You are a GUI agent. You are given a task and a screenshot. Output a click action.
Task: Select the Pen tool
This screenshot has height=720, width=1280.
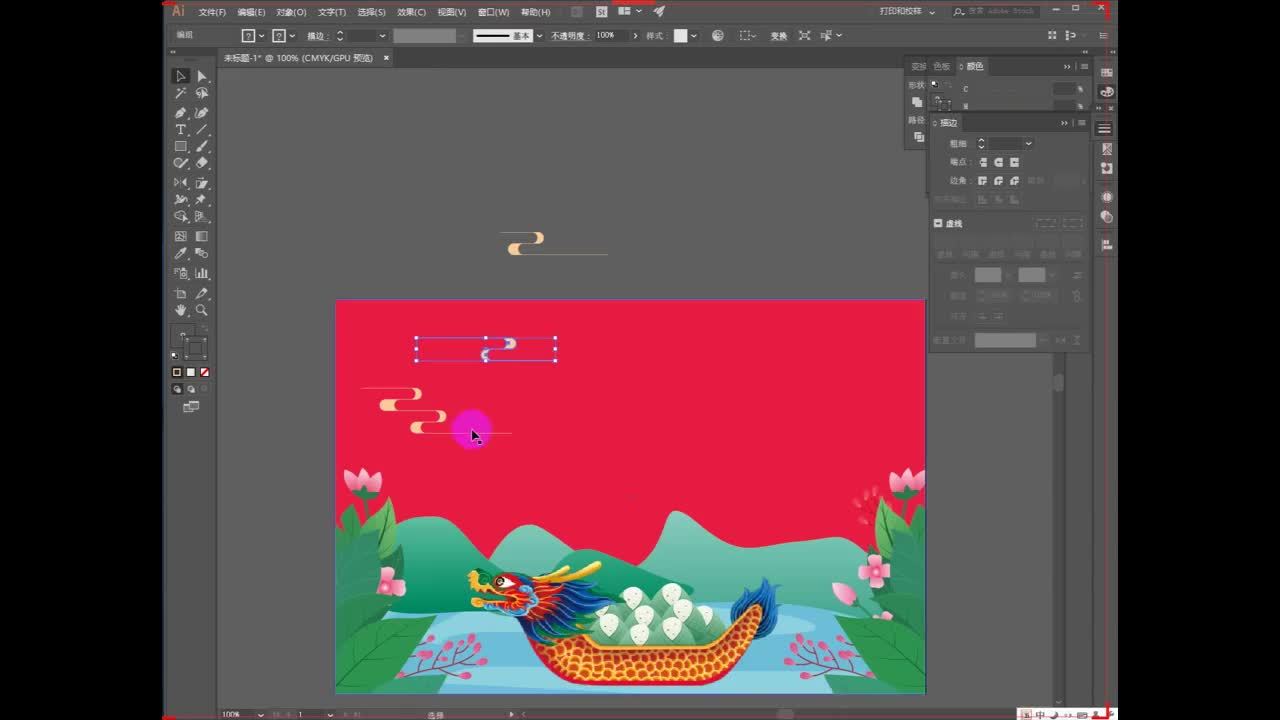point(181,112)
